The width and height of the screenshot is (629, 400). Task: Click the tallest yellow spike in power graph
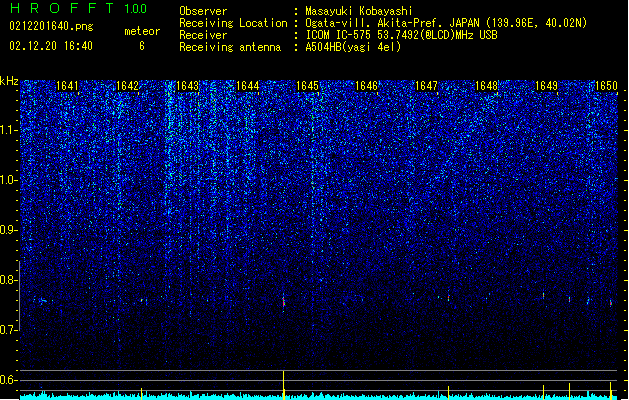(x=284, y=385)
